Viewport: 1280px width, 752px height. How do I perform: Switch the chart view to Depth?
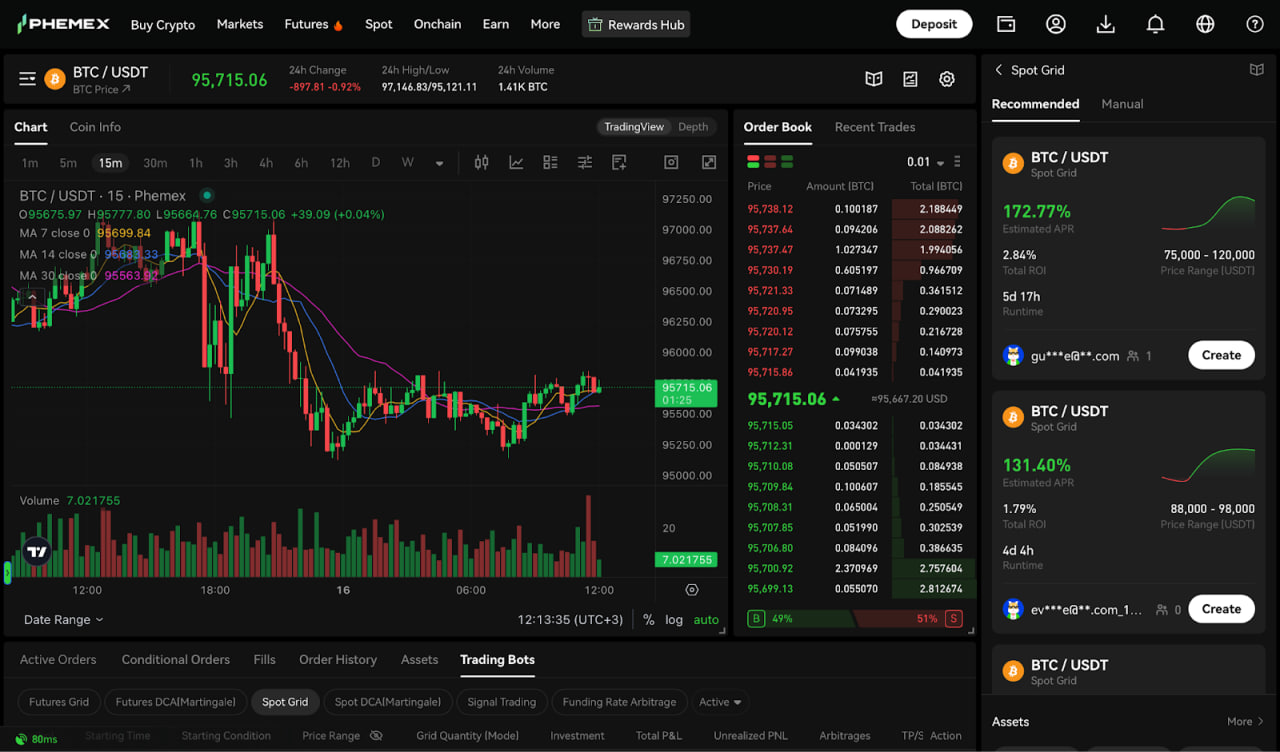click(x=693, y=127)
